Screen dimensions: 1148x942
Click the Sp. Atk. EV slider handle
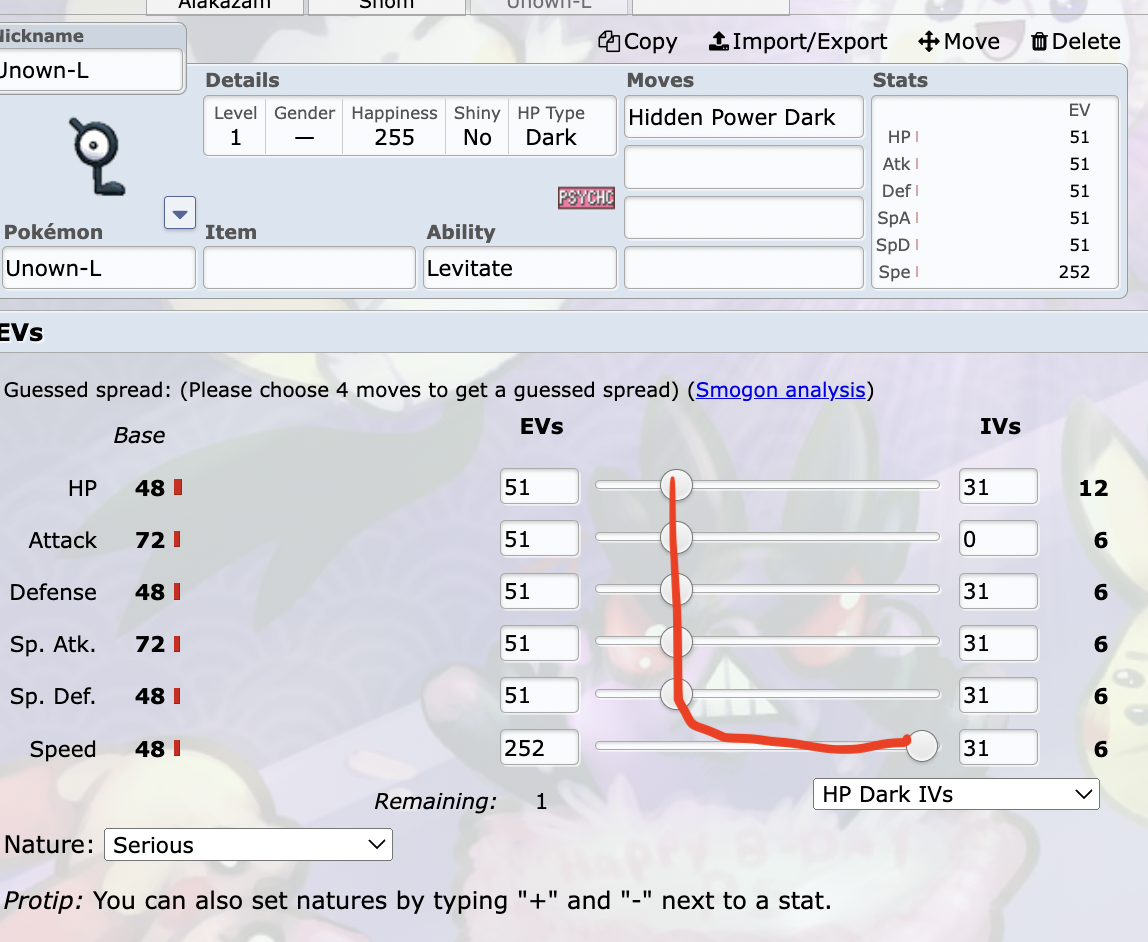(676, 641)
